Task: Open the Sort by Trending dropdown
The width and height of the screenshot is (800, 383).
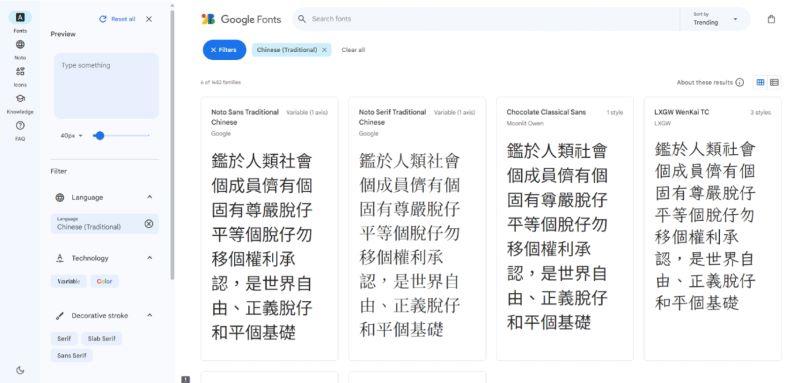Action: click(715, 19)
